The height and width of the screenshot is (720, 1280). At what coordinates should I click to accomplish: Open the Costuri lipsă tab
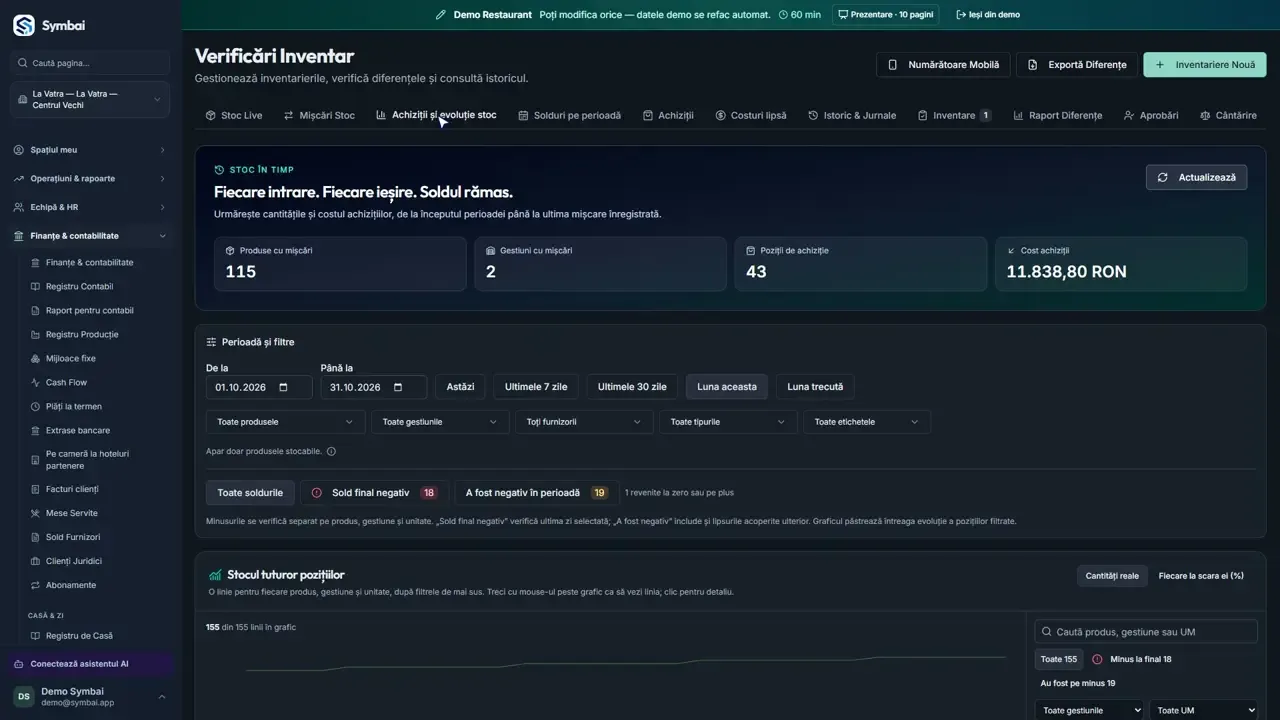[x=750, y=116]
